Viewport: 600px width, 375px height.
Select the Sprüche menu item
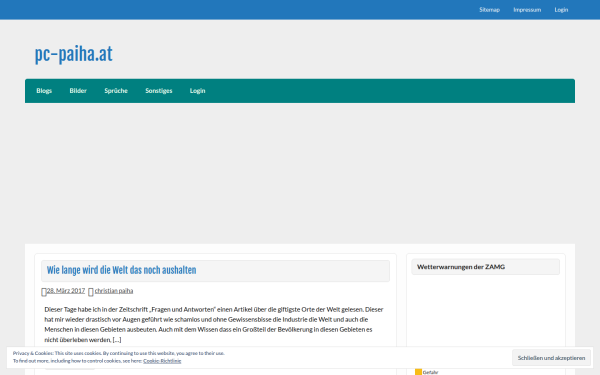coord(116,91)
